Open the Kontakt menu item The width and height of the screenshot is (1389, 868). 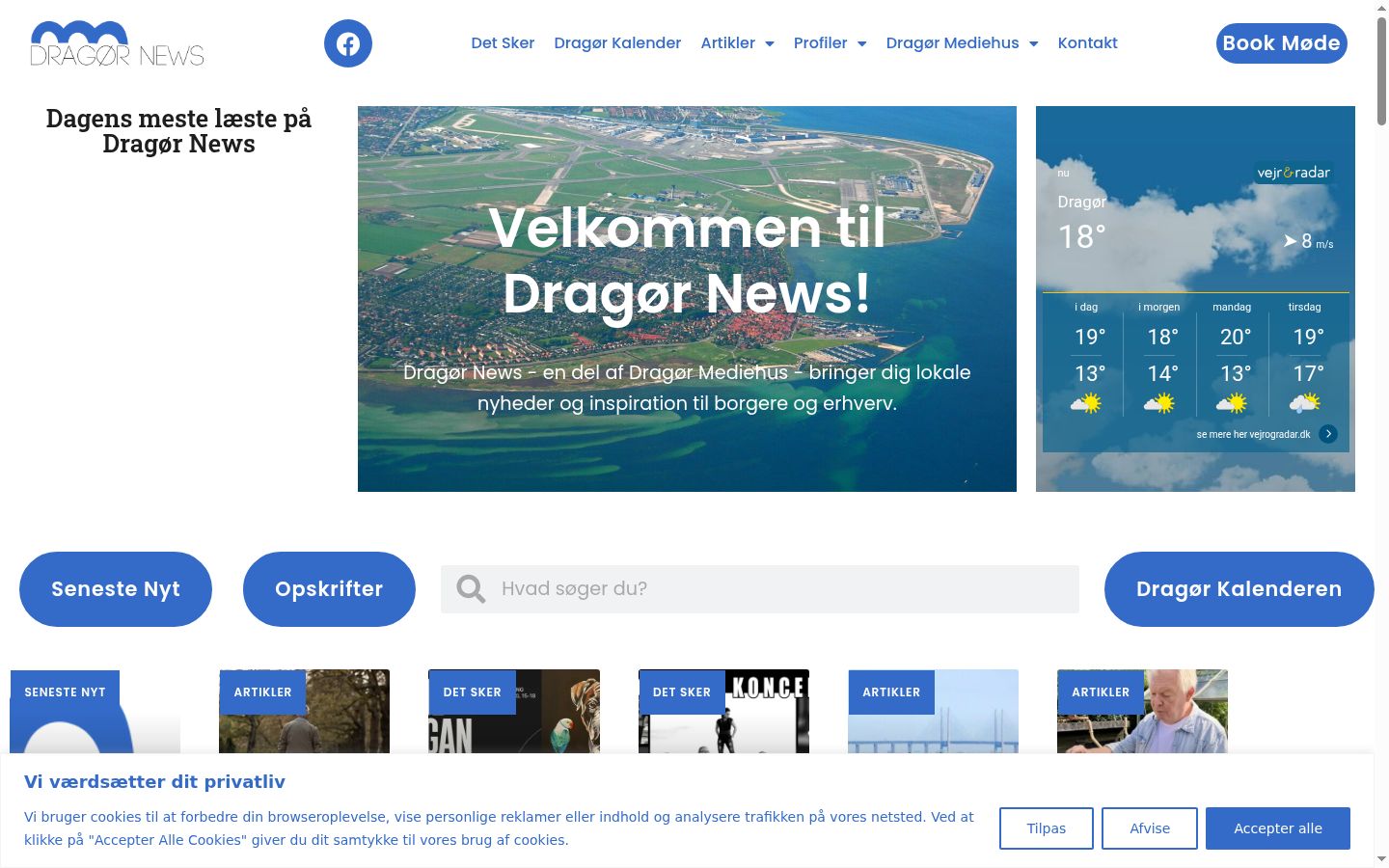click(1088, 43)
